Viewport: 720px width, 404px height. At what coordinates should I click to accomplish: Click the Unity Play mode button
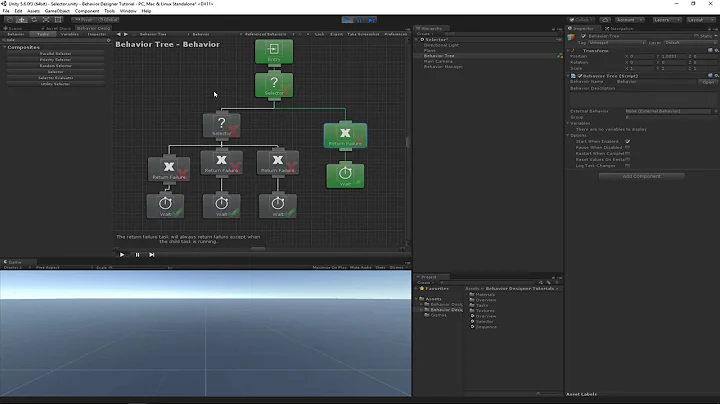click(x=348, y=20)
